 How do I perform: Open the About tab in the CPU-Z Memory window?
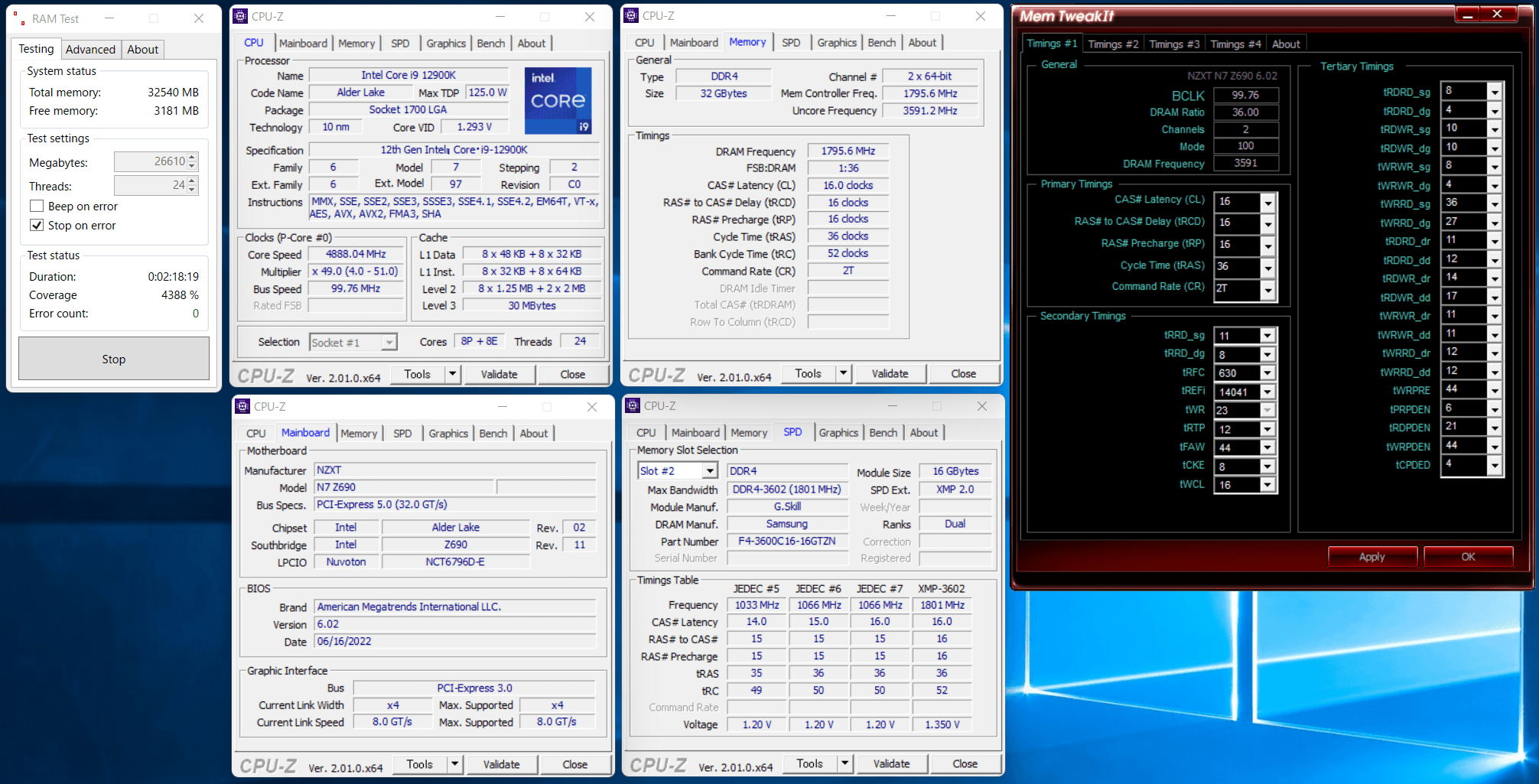pos(922,42)
